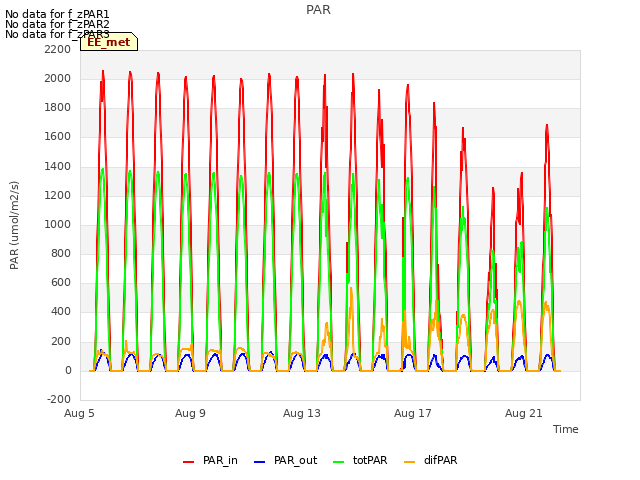Image resolution: width=640 pixels, height=480 pixels.
Task: Toggle the PAR_out legend entry
Action: (x=285, y=460)
